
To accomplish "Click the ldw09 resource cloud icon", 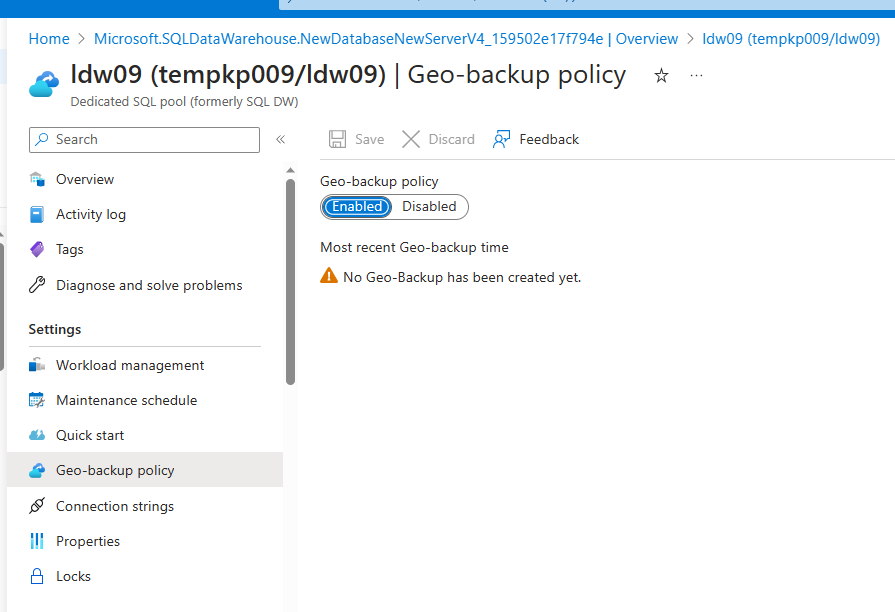I will tap(44, 84).
